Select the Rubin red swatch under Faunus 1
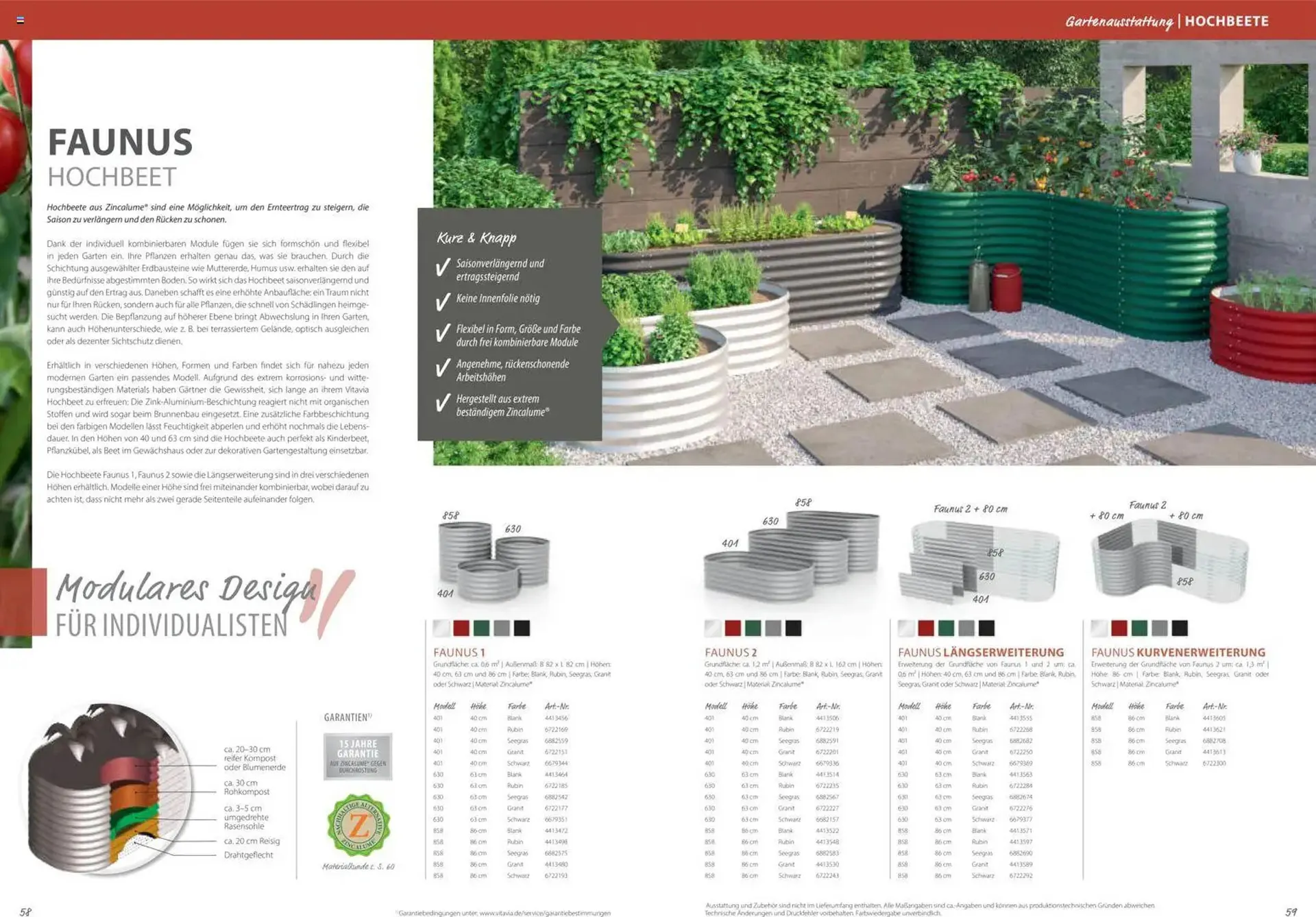This screenshot has width=1316, height=917. pyautogui.click(x=461, y=628)
